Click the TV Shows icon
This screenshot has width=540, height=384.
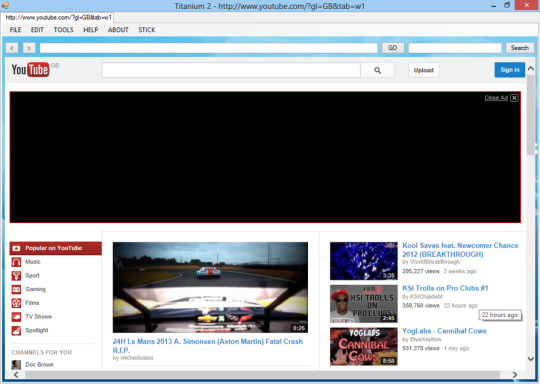pyautogui.click(x=16, y=316)
